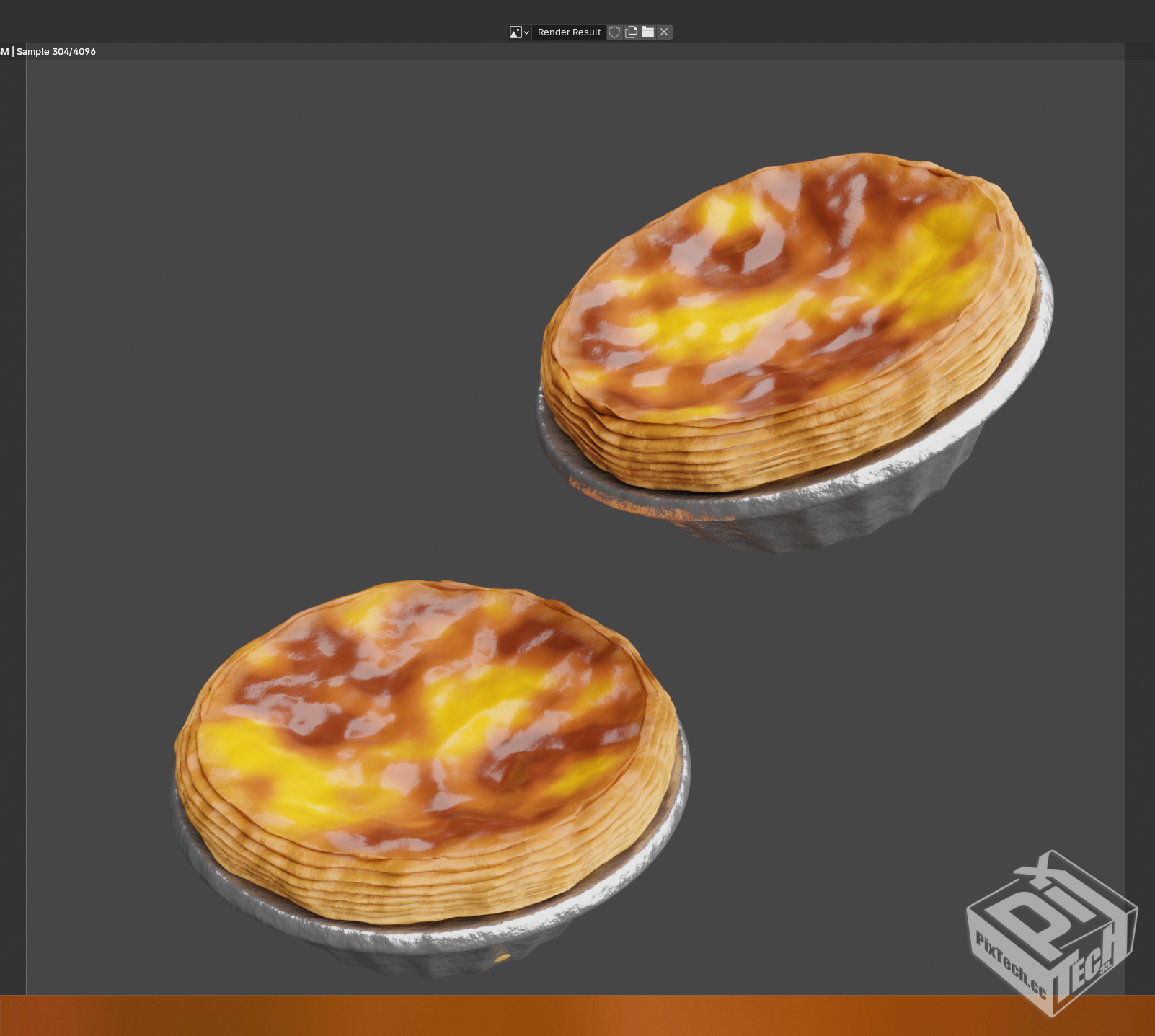Click the flaky pastry crust of upper tart
The height and width of the screenshot is (1036, 1155).
(x=721, y=454)
